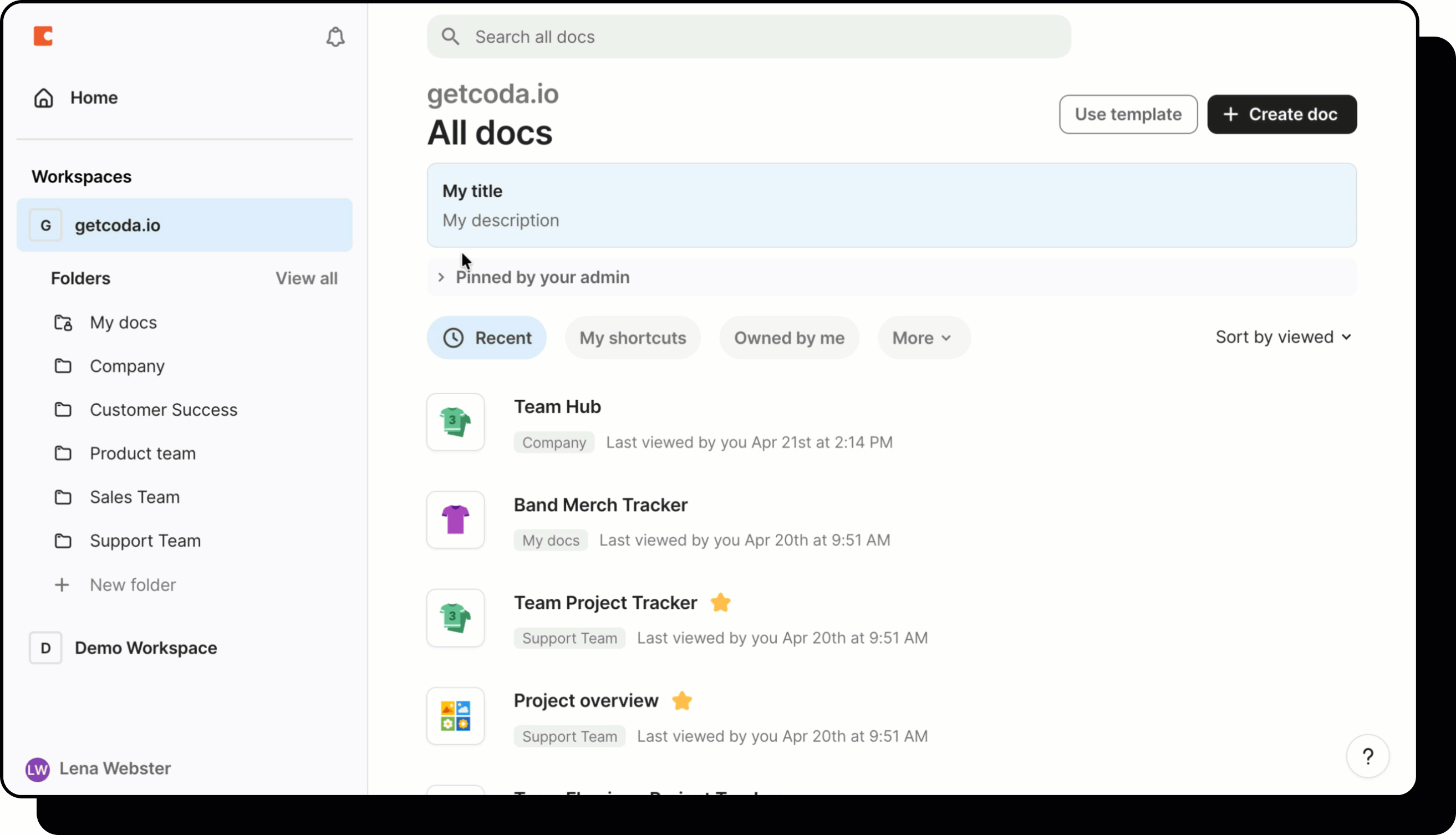The width and height of the screenshot is (1456, 835).
Task: Open the Customer Success folder
Action: pos(164,410)
